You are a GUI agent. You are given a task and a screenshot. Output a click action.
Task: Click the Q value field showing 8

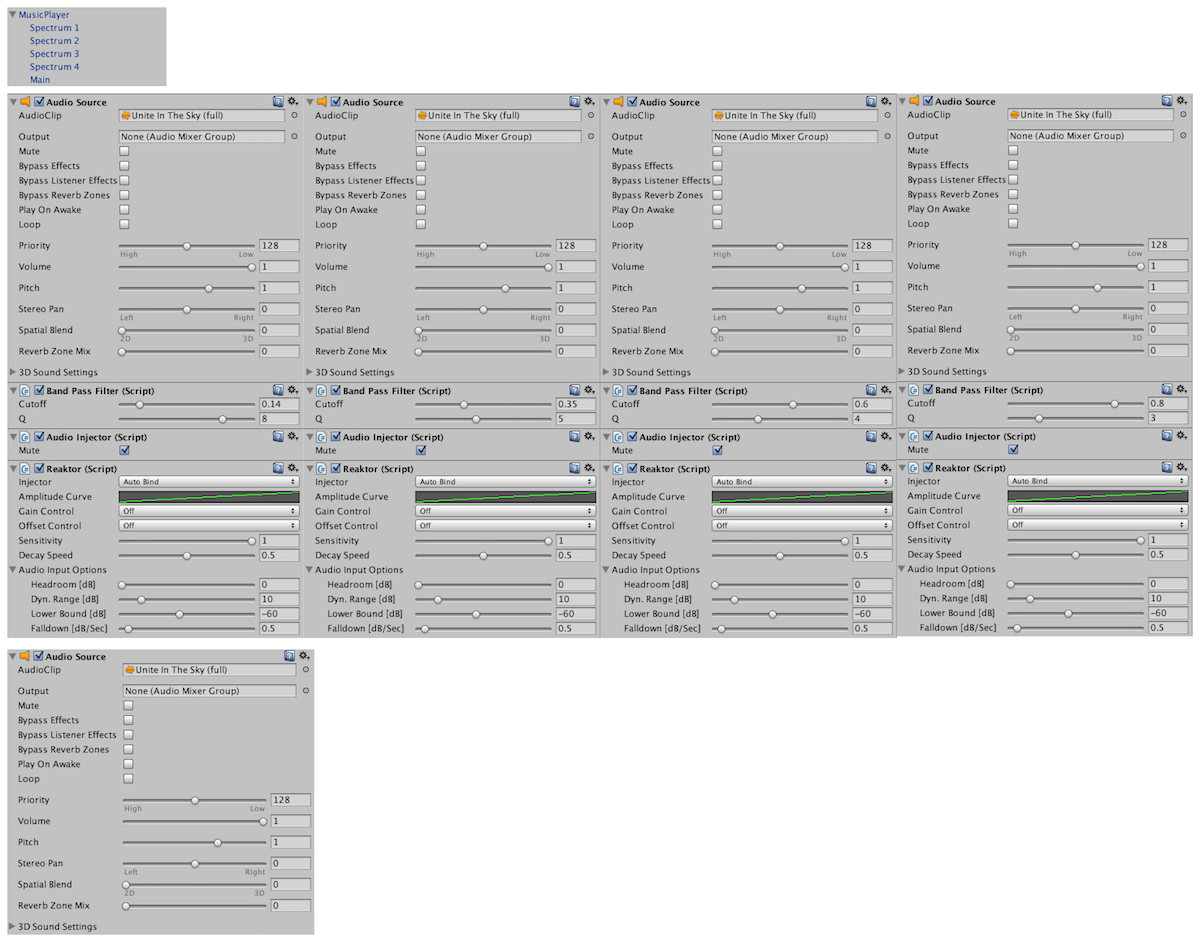point(279,419)
